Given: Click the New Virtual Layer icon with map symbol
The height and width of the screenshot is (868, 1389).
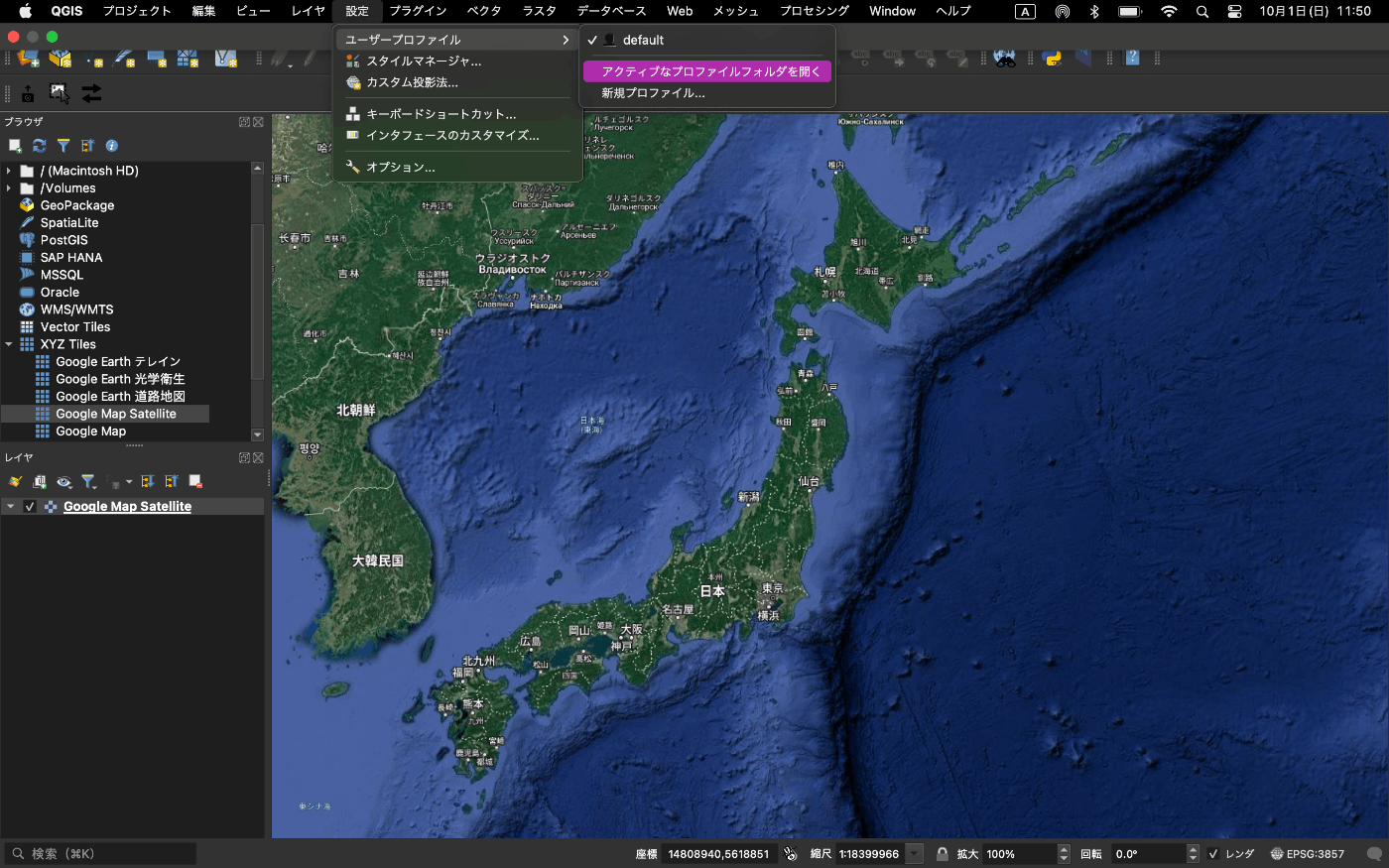Looking at the screenshot, I should pyautogui.click(x=225, y=59).
